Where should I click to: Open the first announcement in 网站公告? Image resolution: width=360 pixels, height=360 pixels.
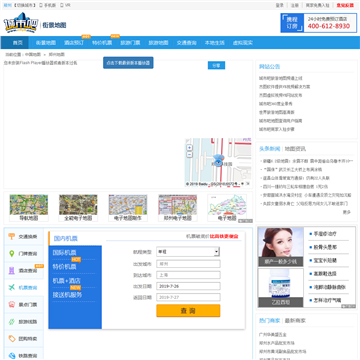[x=281, y=78]
